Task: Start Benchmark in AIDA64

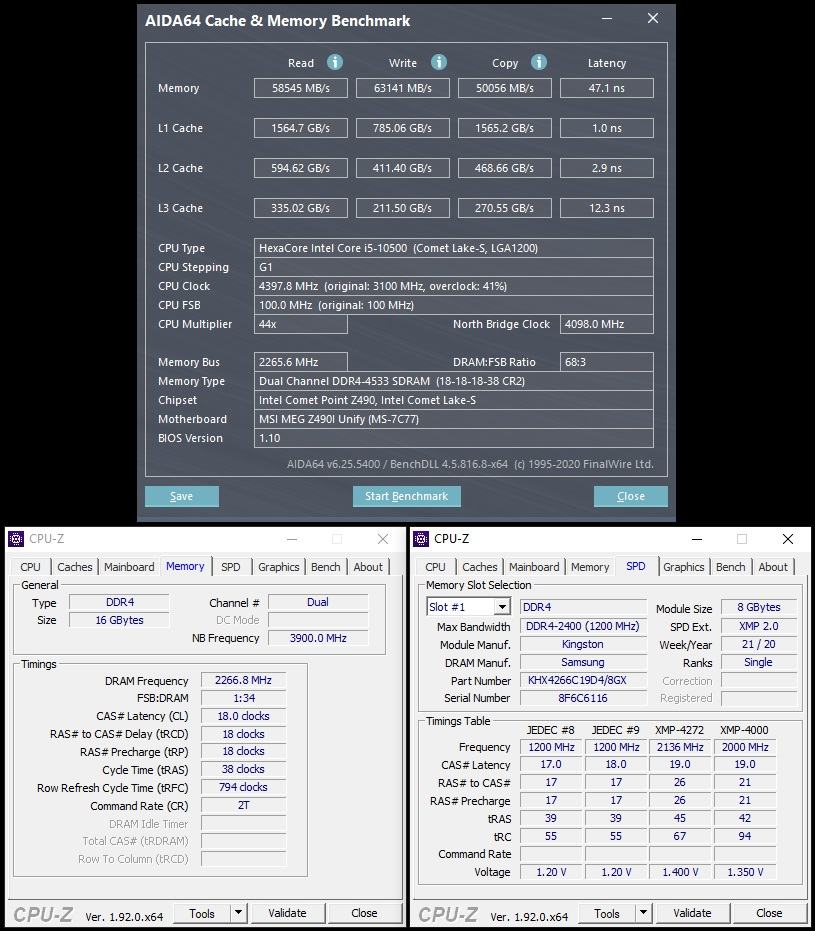Action: pos(407,496)
